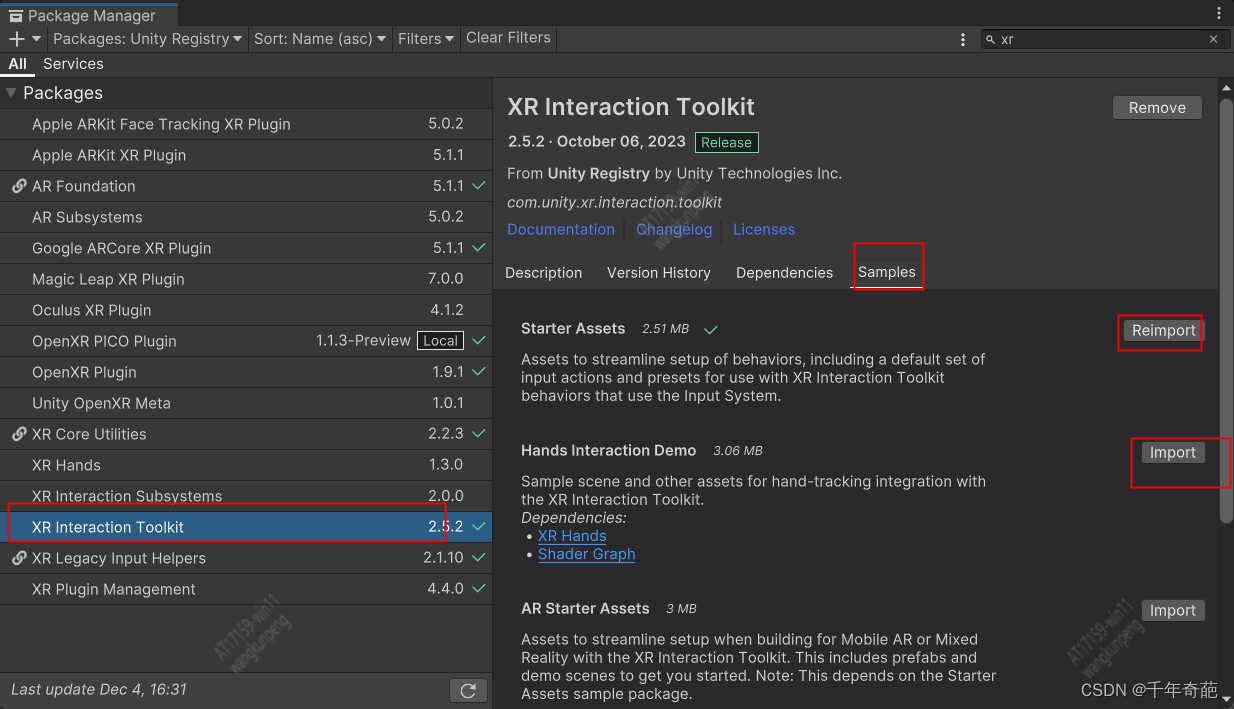
Task: Click the add package plus icon
Action: (x=17, y=39)
